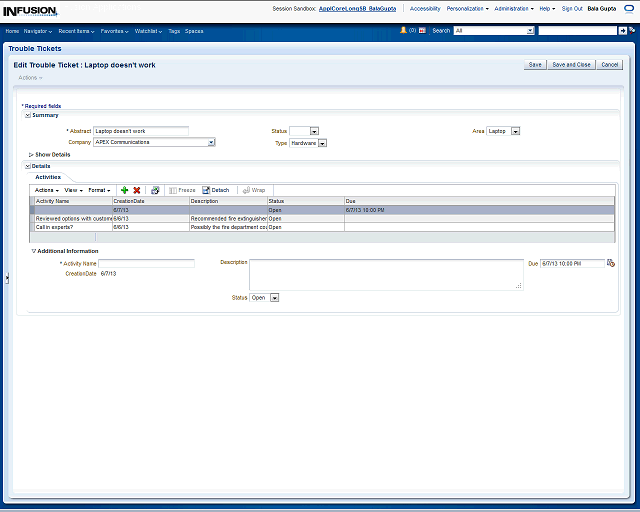The height and width of the screenshot is (512, 640).
Task: Expand the Show Details section
Action: coord(31,155)
